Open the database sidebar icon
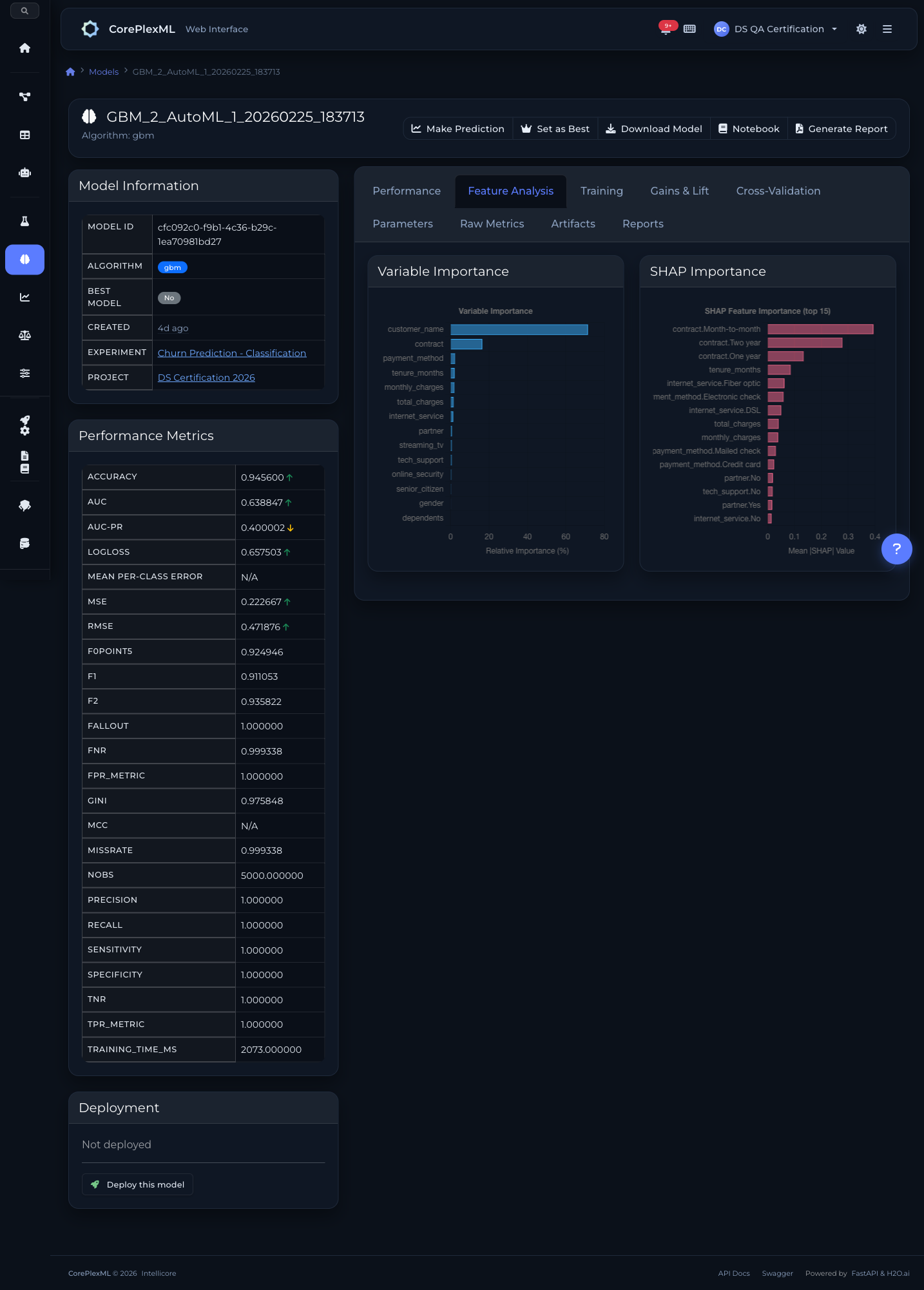Viewport: 924px width, 1290px height. click(24, 544)
